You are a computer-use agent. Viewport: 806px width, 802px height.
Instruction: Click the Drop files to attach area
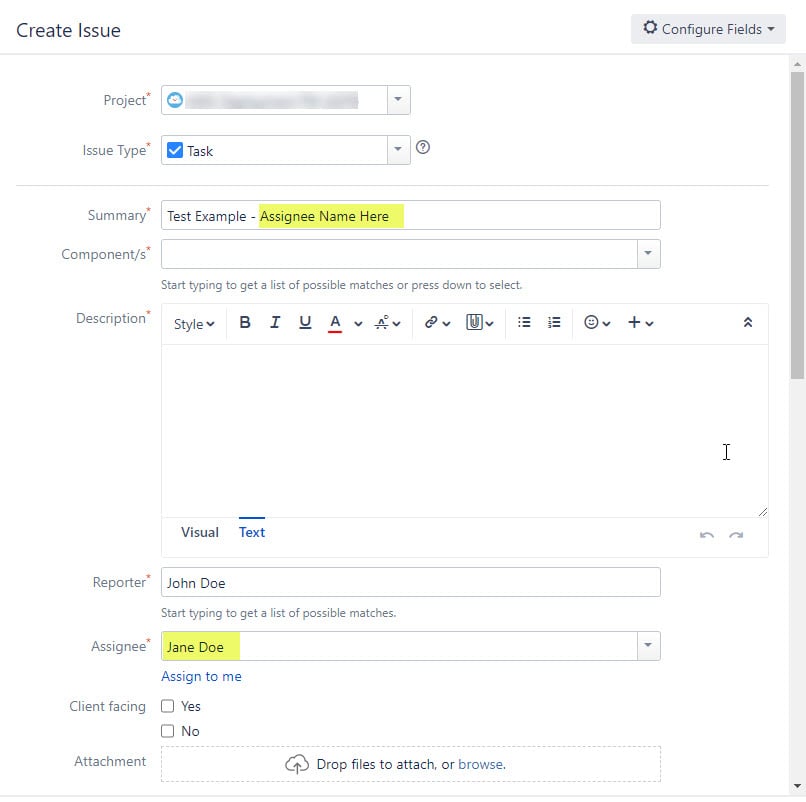pyautogui.click(x=410, y=764)
